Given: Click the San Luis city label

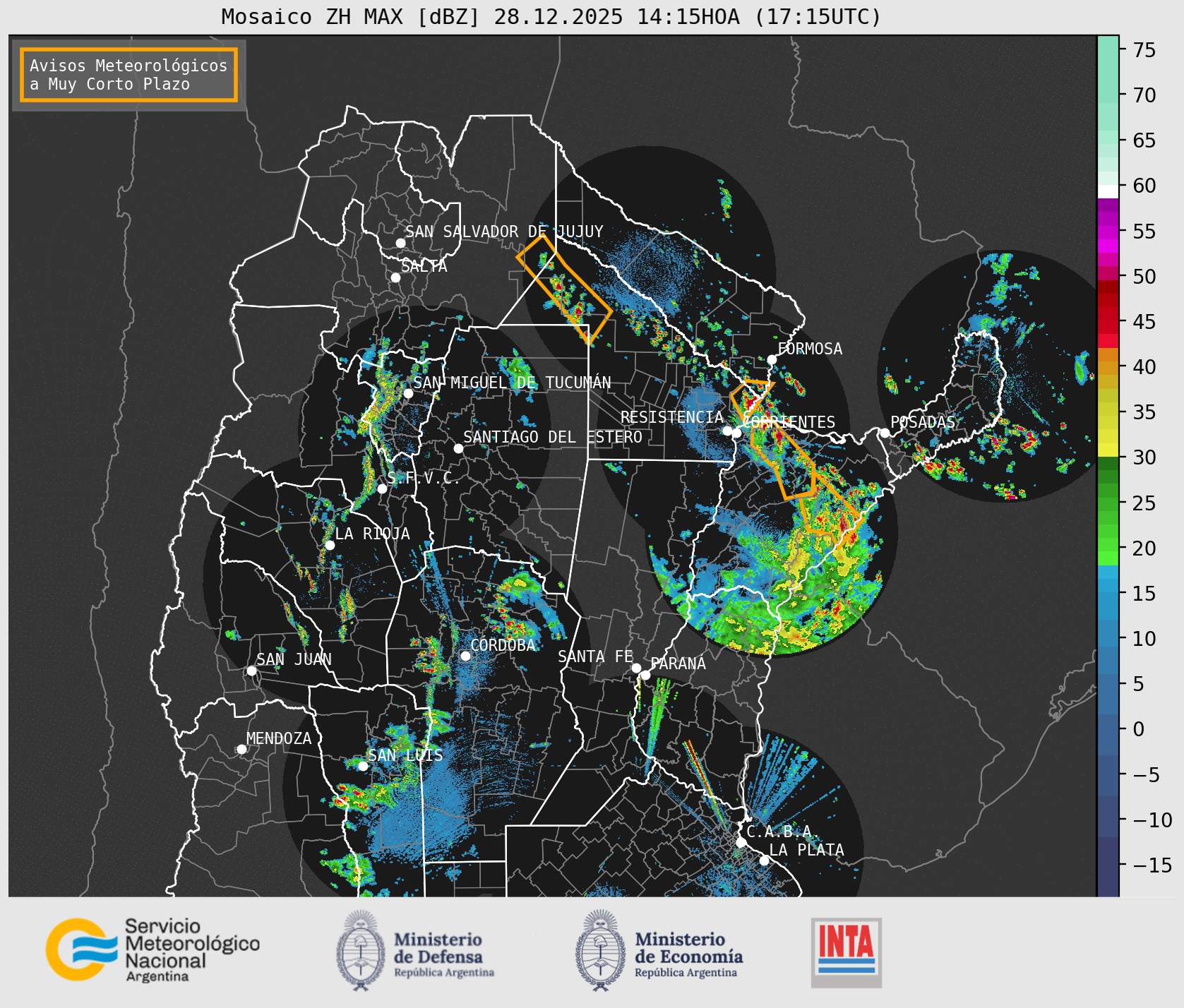Looking at the screenshot, I should pos(405,755).
